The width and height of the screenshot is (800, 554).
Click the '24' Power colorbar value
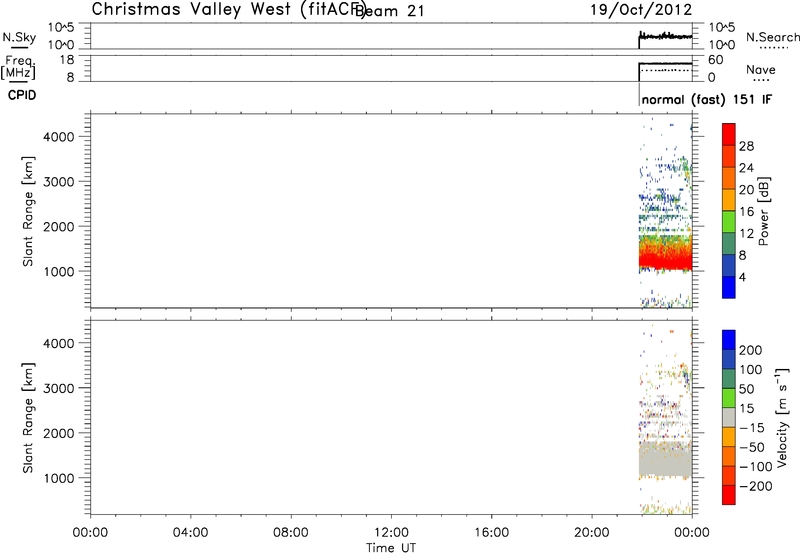(746, 168)
